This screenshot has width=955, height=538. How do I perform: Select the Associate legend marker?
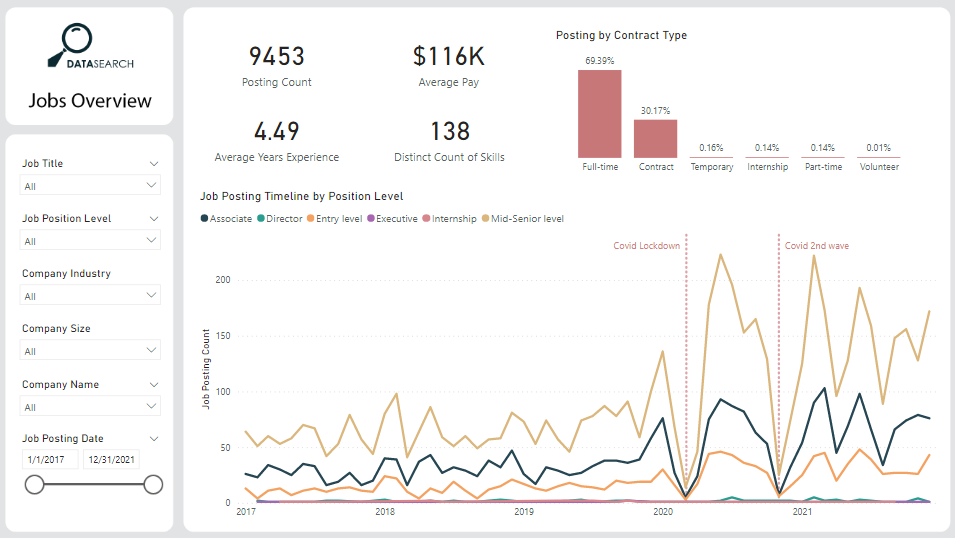tap(205, 218)
